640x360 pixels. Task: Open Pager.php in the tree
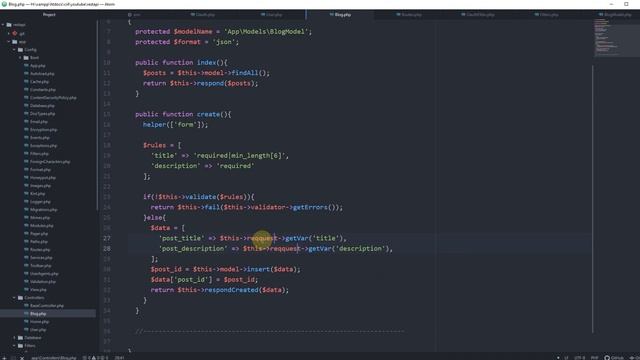39,234
